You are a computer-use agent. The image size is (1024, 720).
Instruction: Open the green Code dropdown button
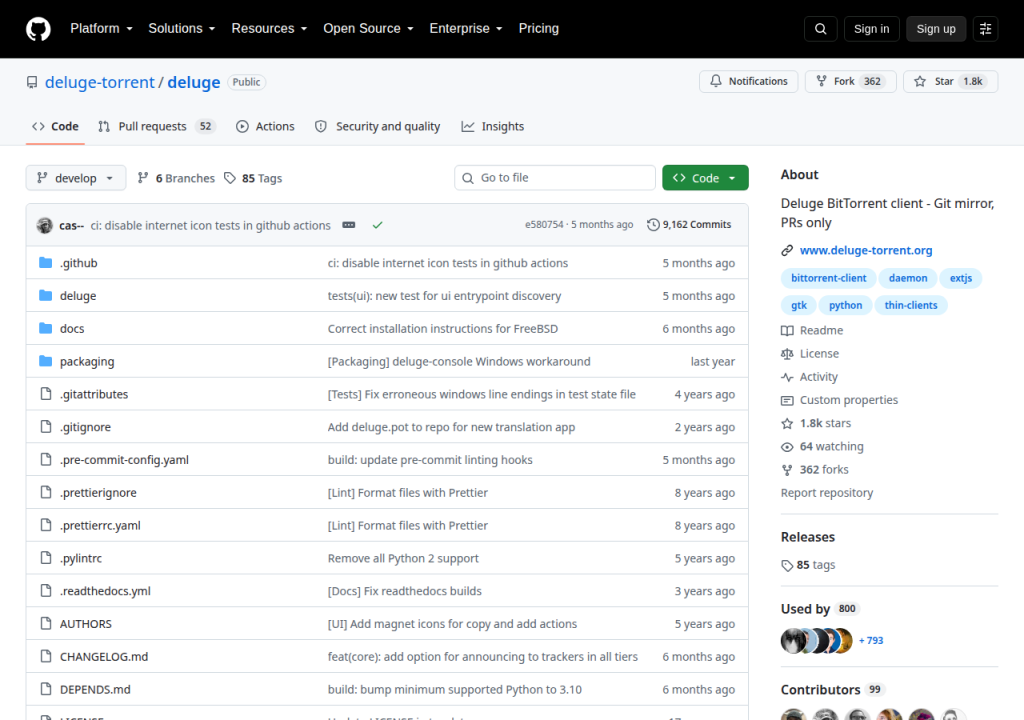[705, 178]
